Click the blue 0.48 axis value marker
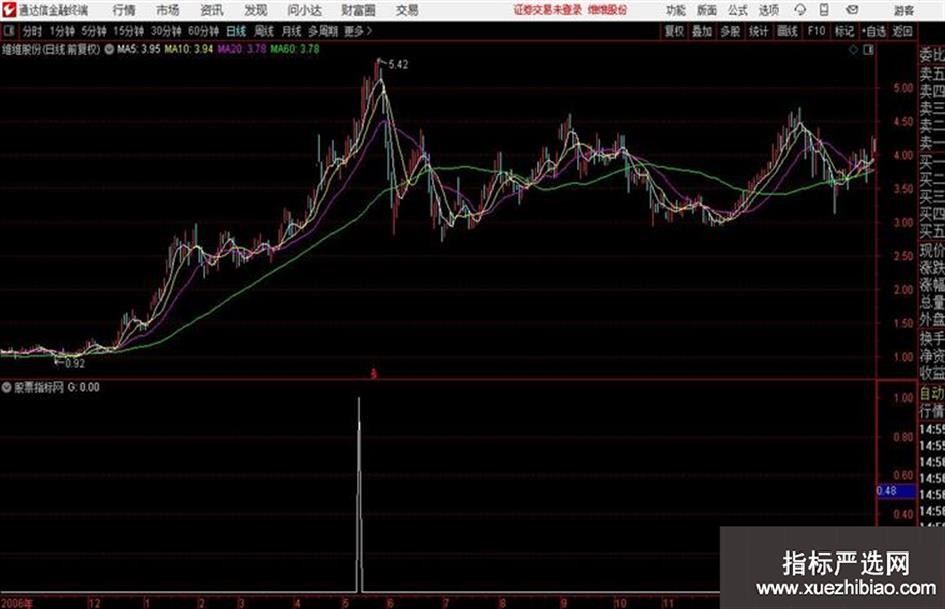945x609 pixels. coord(896,491)
